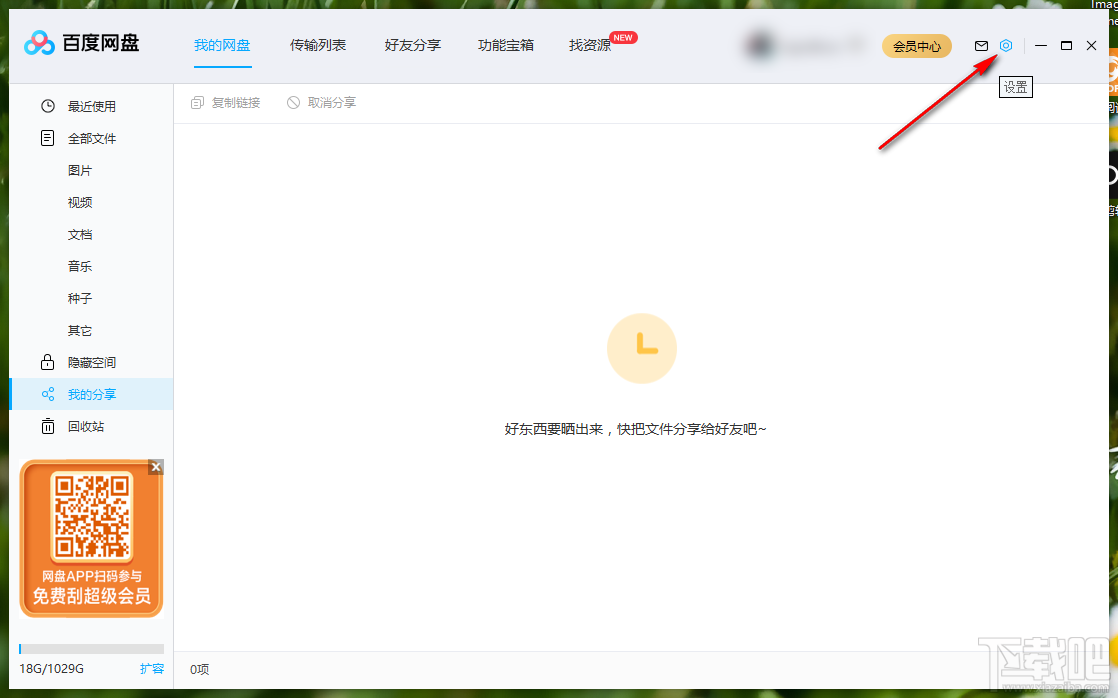
Task: Click 复制链接 in the toolbar
Action: coord(236,103)
